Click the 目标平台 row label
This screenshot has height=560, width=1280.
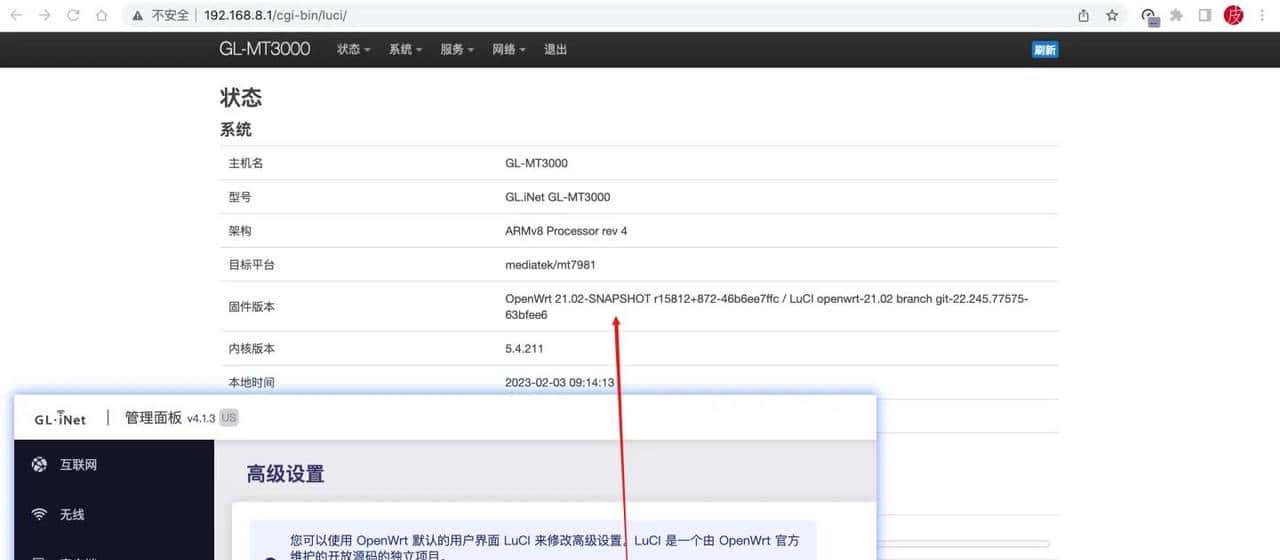click(251, 265)
